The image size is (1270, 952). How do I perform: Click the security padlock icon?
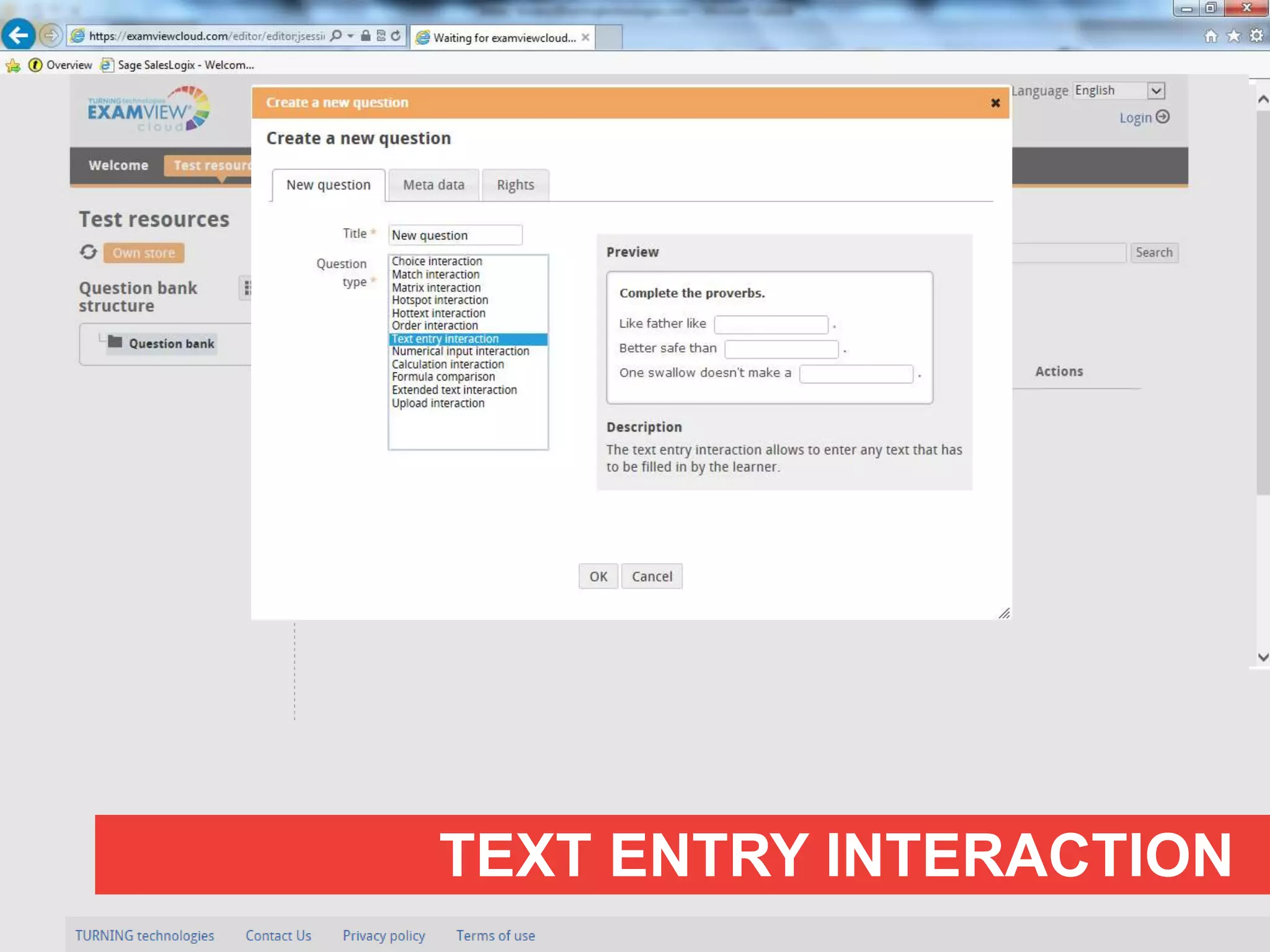(366, 36)
